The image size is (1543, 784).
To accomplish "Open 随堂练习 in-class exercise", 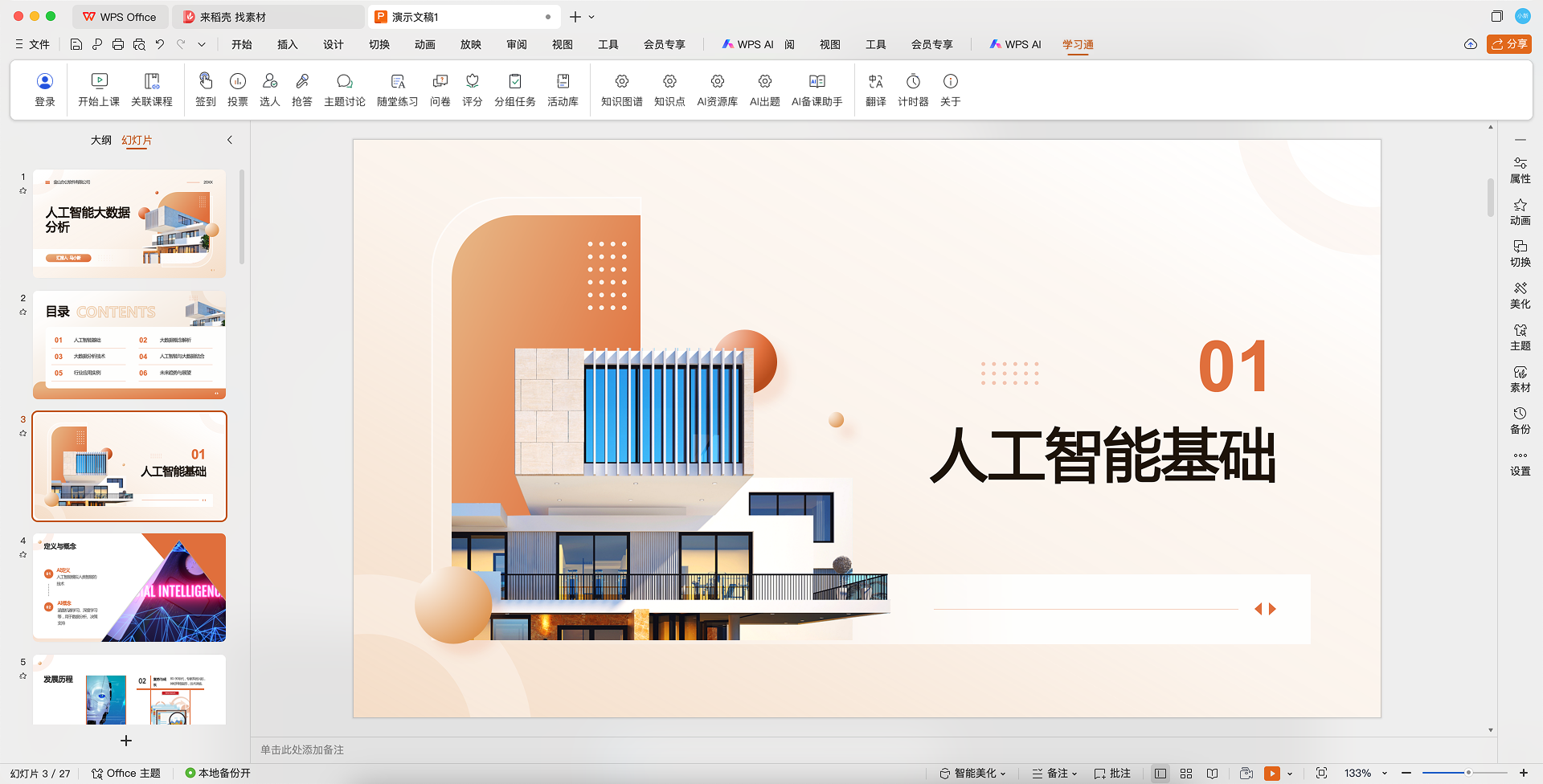I will tap(398, 89).
